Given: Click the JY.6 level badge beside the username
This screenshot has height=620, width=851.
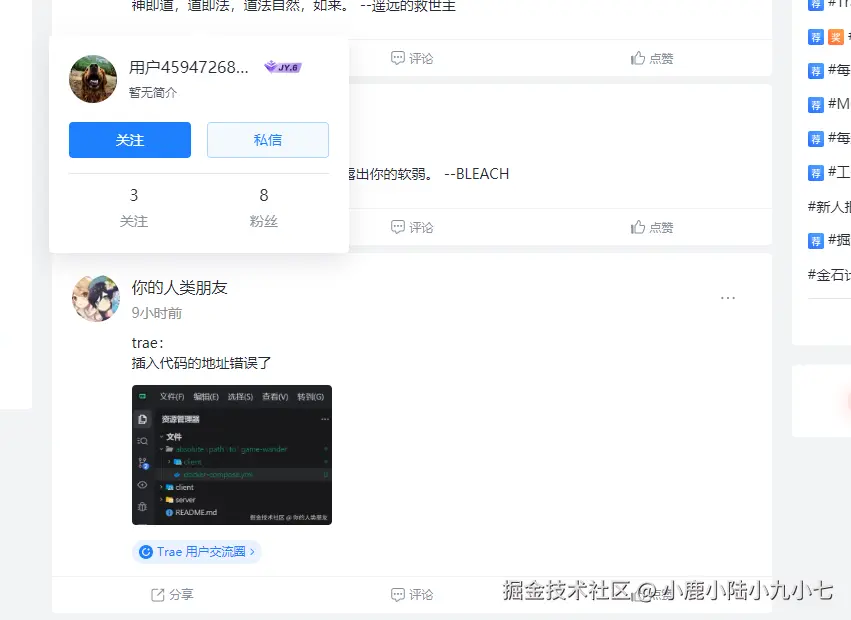Looking at the screenshot, I should coord(284,66).
